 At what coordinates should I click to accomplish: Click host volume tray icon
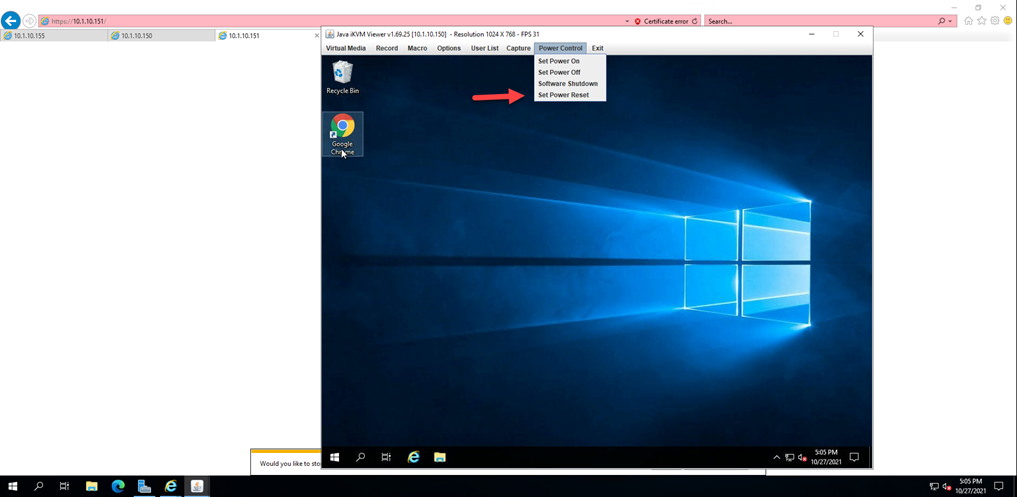pyautogui.click(x=947, y=485)
